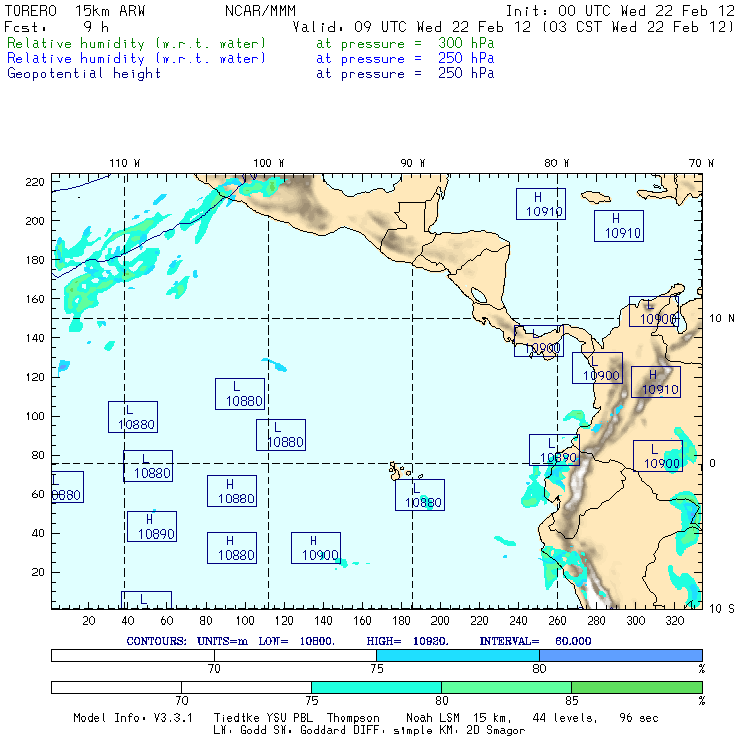Click the L 10900 box over northern Venezuela
Screen dimensions: 740x740
click(x=654, y=311)
